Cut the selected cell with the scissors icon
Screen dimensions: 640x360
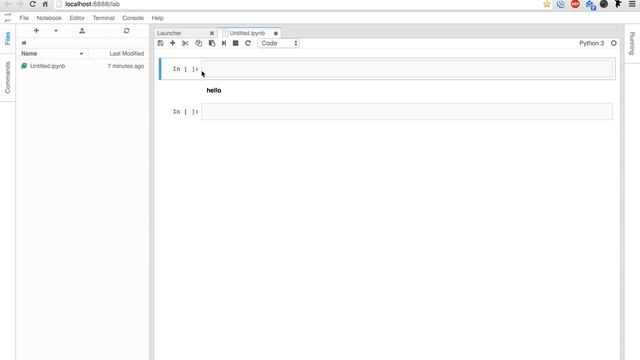(185, 43)
